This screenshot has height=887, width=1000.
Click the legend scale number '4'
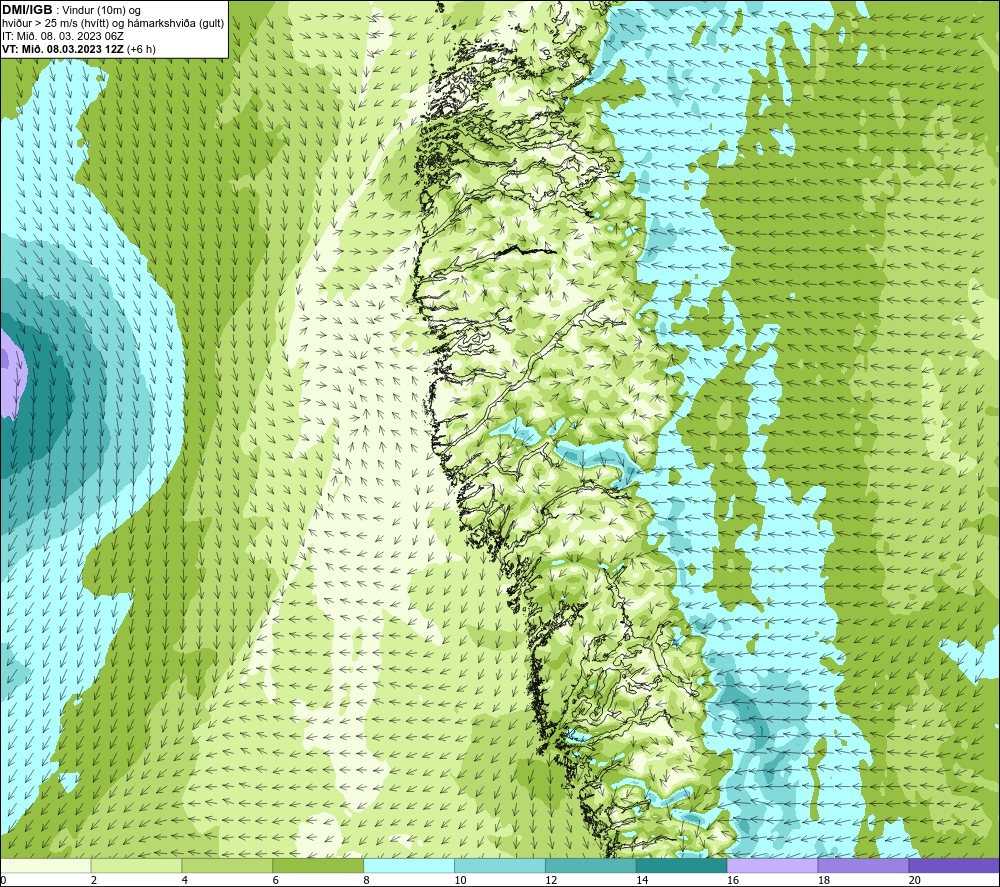[185, 880]
